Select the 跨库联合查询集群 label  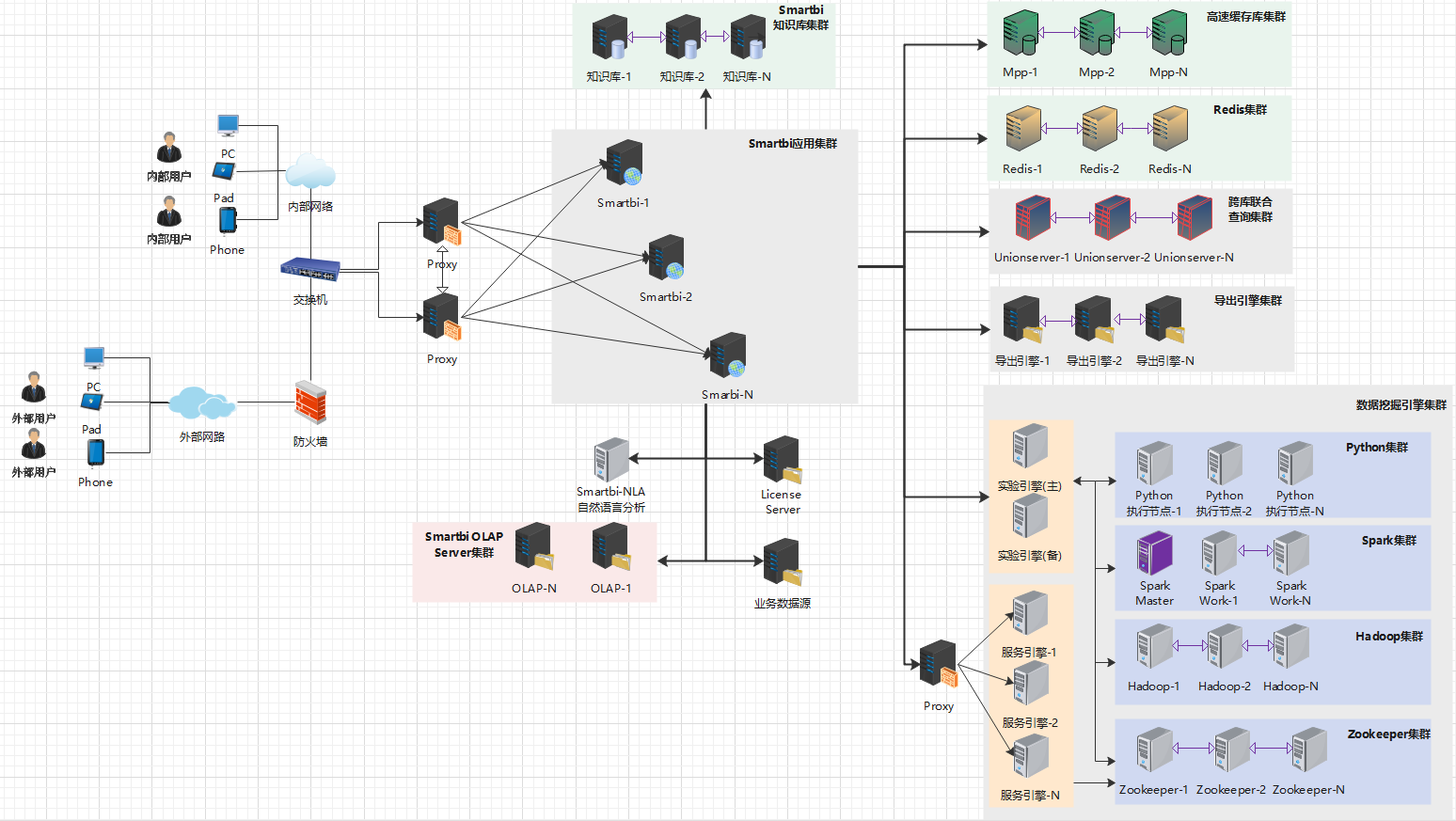point(1250,209)
